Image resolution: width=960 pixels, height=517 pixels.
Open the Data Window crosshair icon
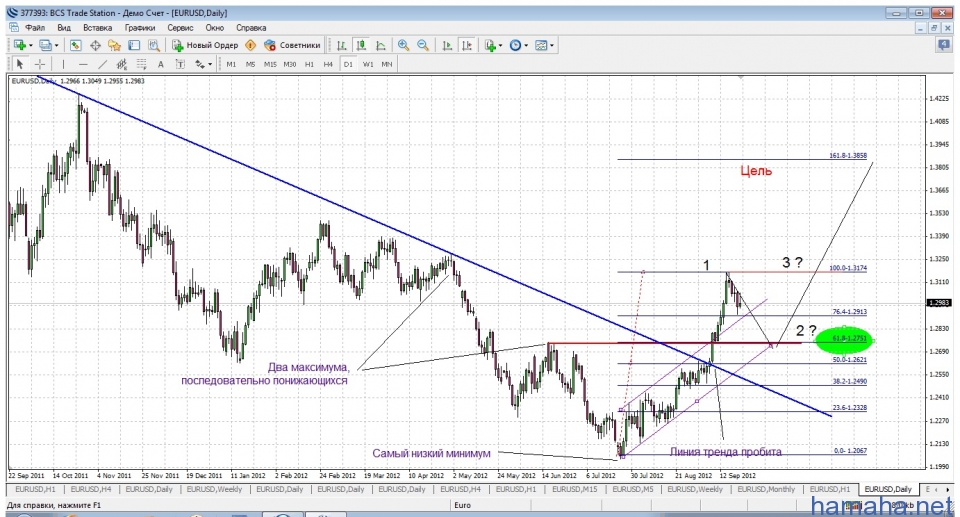coord(95,45)
